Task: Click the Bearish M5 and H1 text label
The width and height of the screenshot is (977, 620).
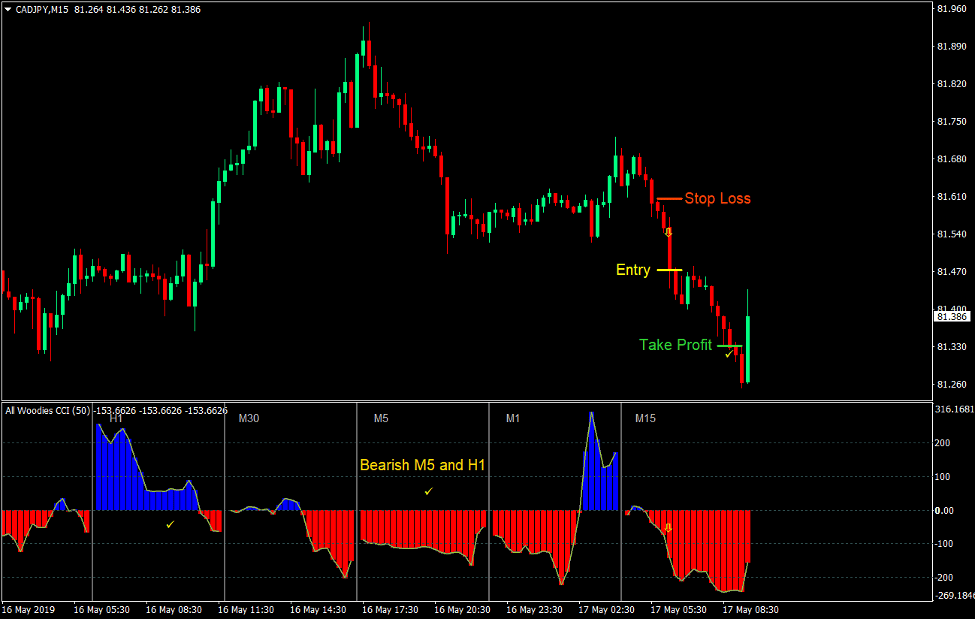Action: tap(421, 465)
